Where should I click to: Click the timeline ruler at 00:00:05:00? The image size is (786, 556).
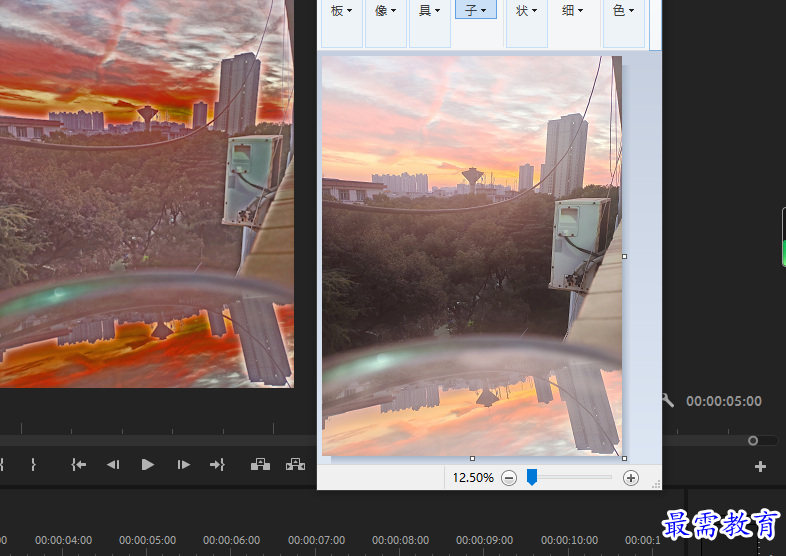147,540
